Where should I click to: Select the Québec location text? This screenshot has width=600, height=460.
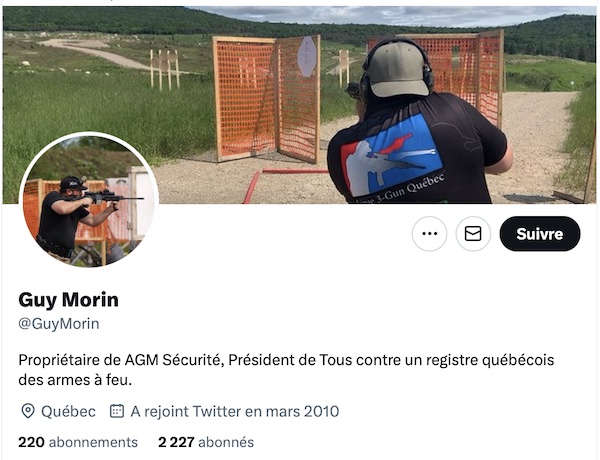point(68,411)
